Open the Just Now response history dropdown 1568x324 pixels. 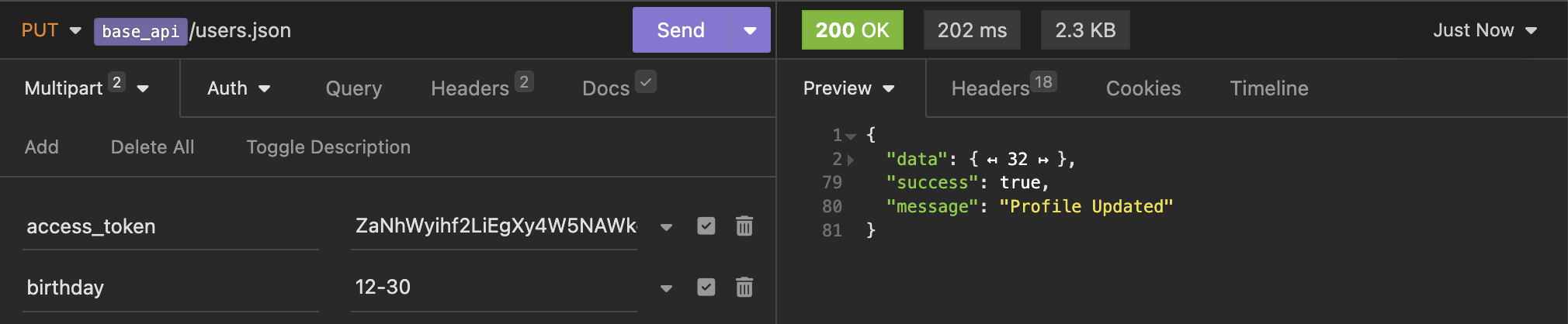[x=1484, y=30]
